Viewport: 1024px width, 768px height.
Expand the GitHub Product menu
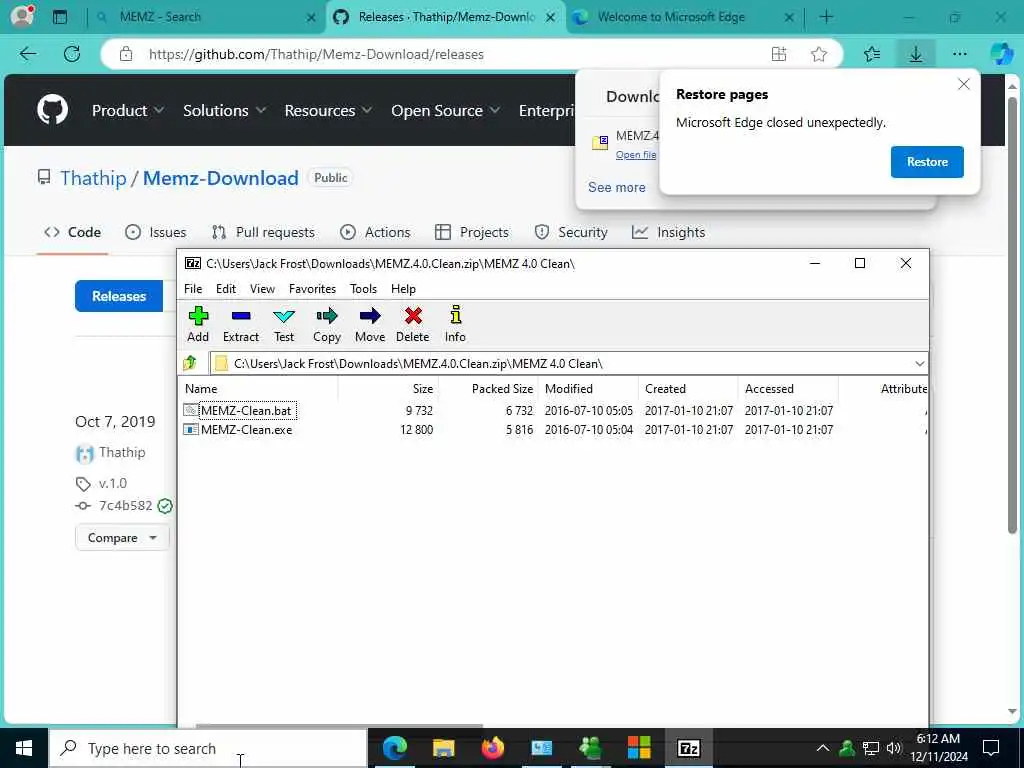(127, 110)
